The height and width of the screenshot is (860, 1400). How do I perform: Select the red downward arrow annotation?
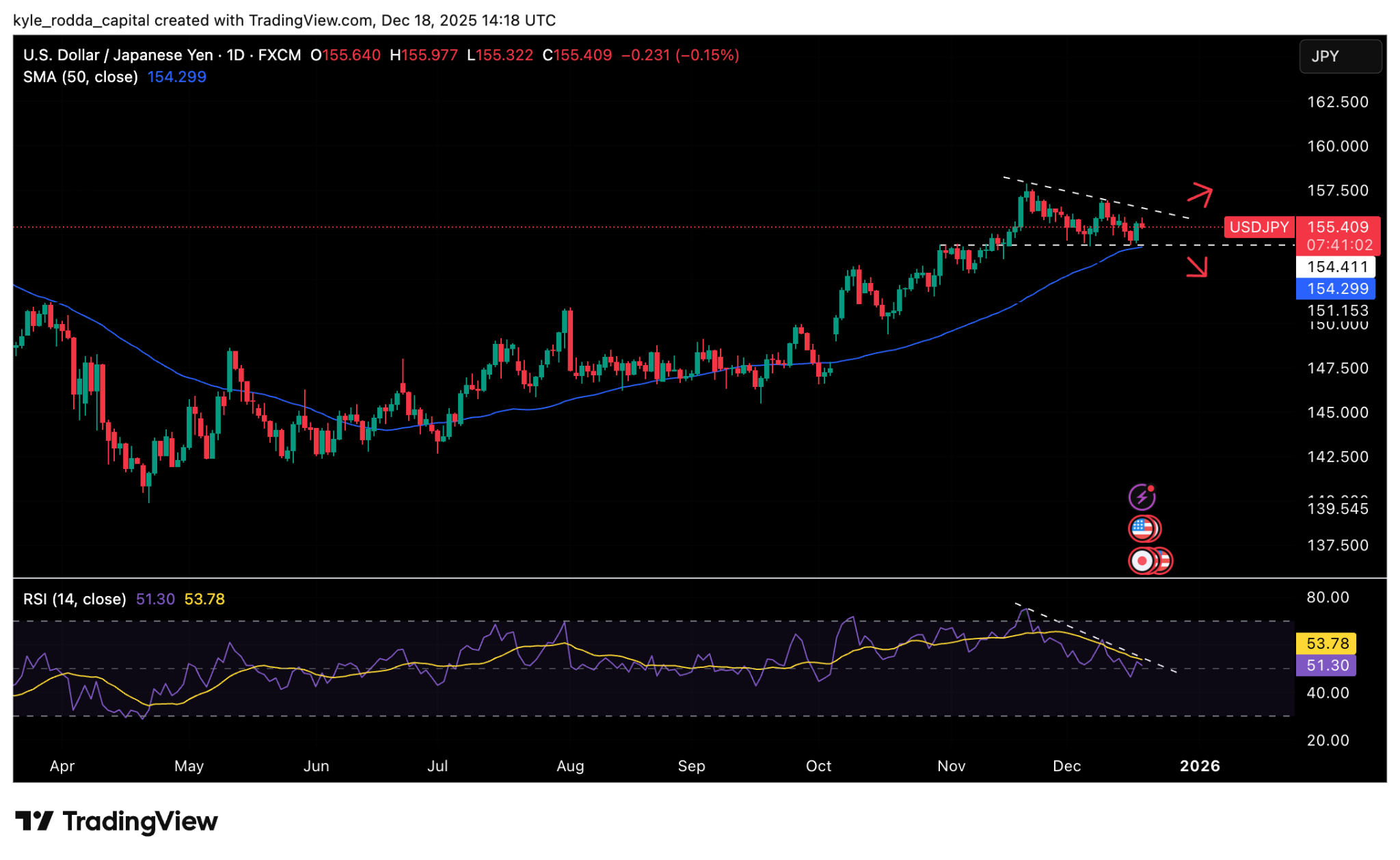coord(1197,267)
